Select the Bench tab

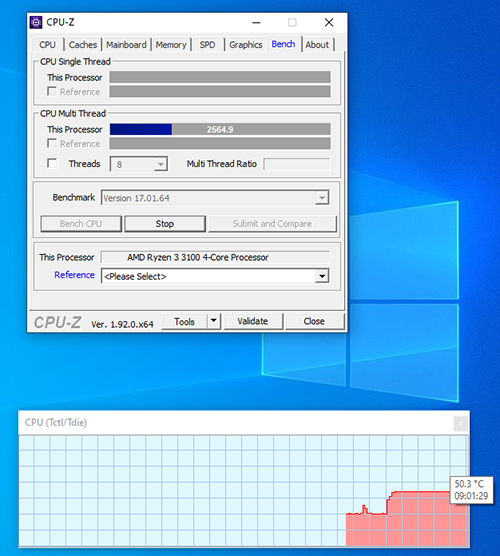click(x=283, y=44)
